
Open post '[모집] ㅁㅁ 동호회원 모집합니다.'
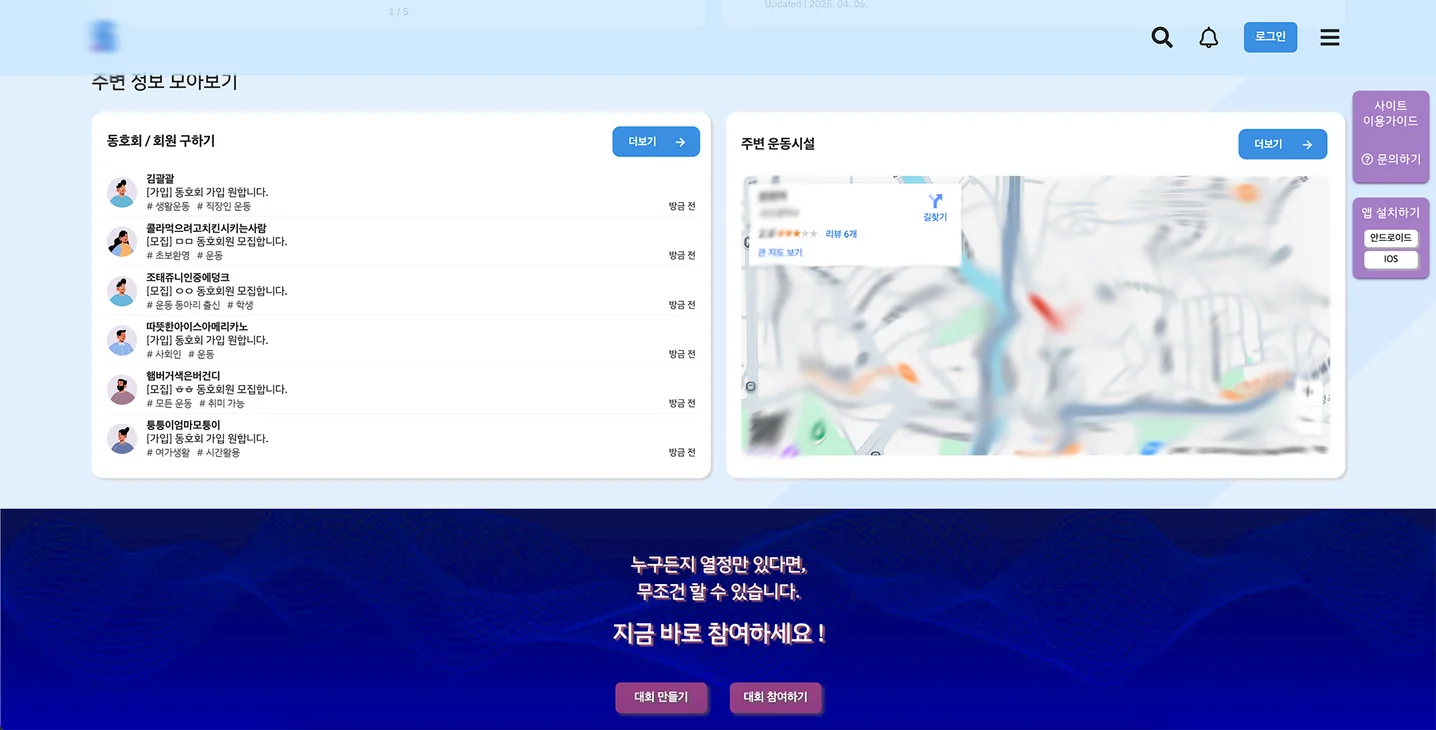pos(216,241)
